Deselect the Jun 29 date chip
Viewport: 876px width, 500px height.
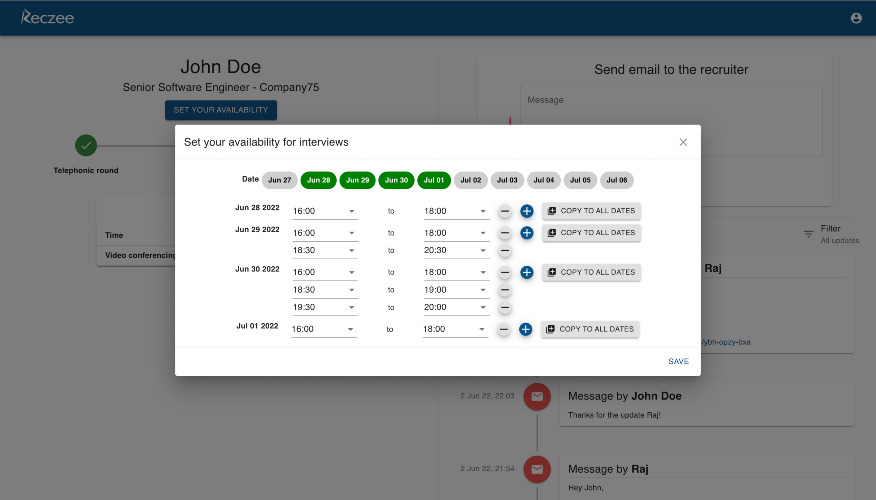click(358, 180)
